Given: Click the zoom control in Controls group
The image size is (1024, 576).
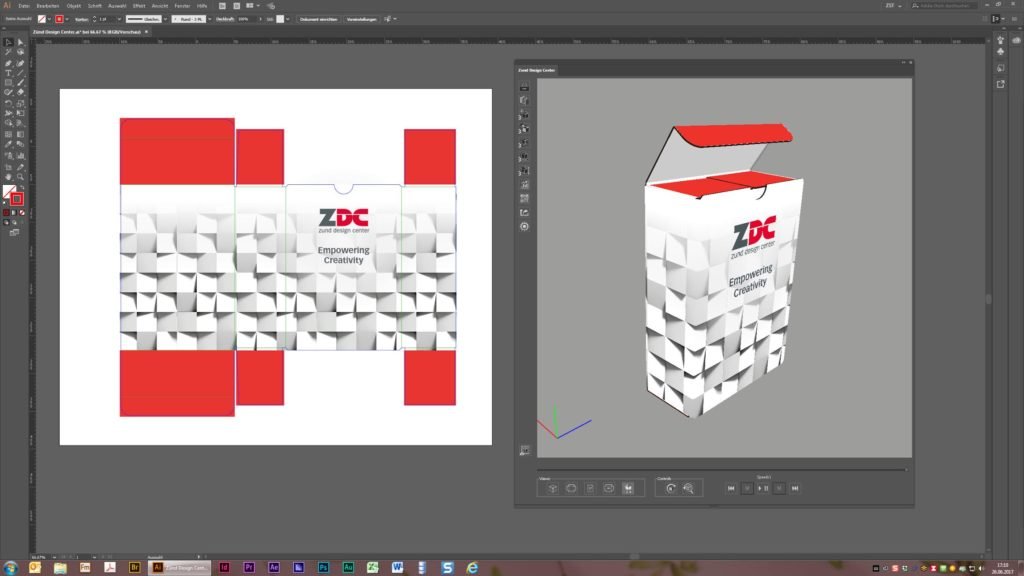Looking at the screenshot, I should 688,488.
